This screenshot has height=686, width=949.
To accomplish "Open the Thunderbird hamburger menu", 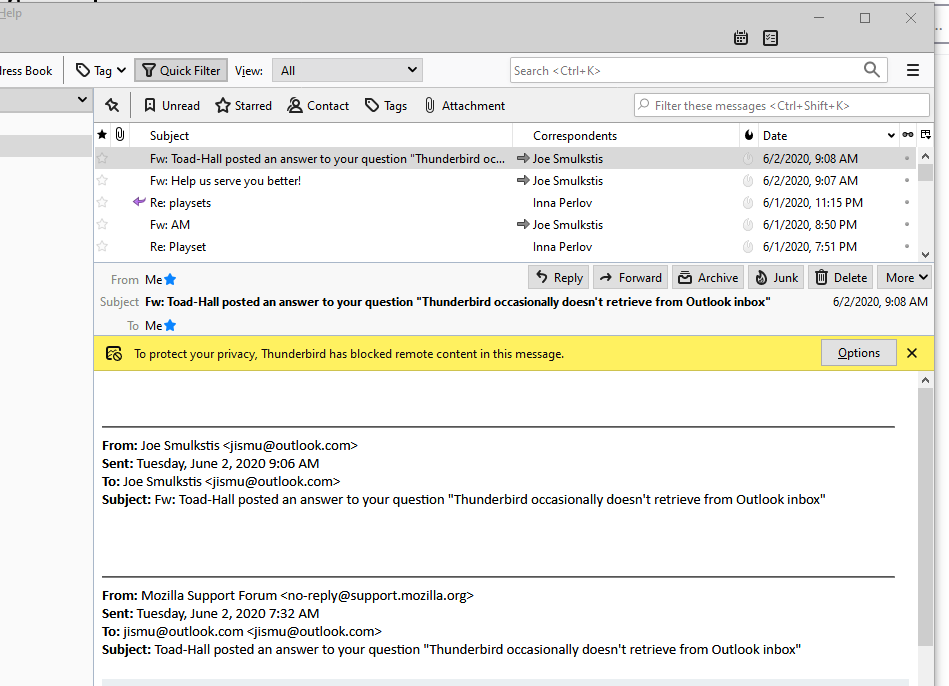I will tap(913, 70).
